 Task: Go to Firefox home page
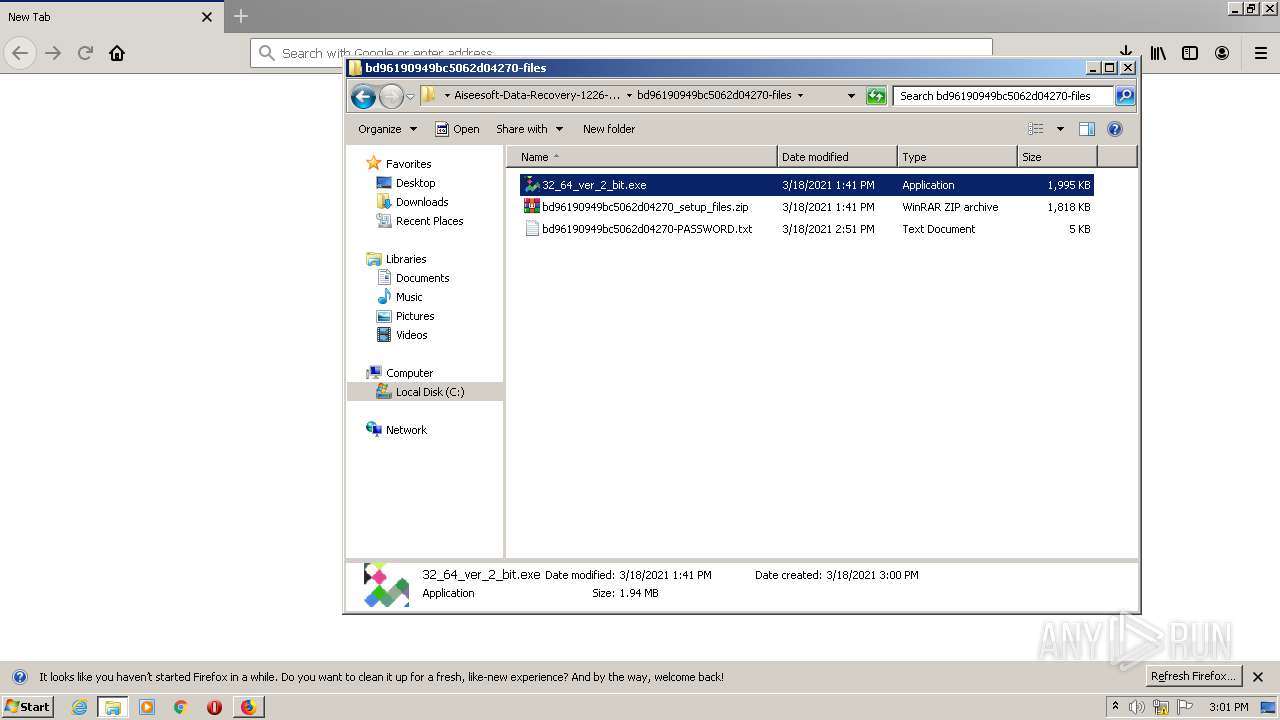[x=117, y=53]
